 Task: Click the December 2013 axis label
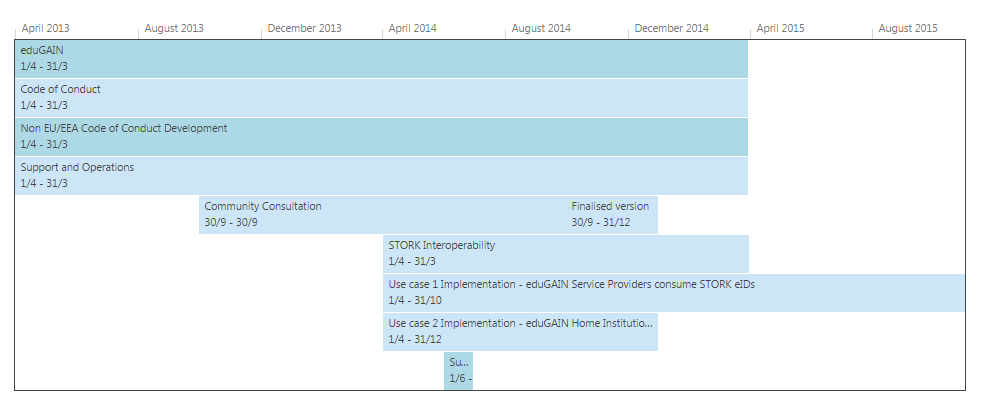pyautogui.click(x=305, y=28)
